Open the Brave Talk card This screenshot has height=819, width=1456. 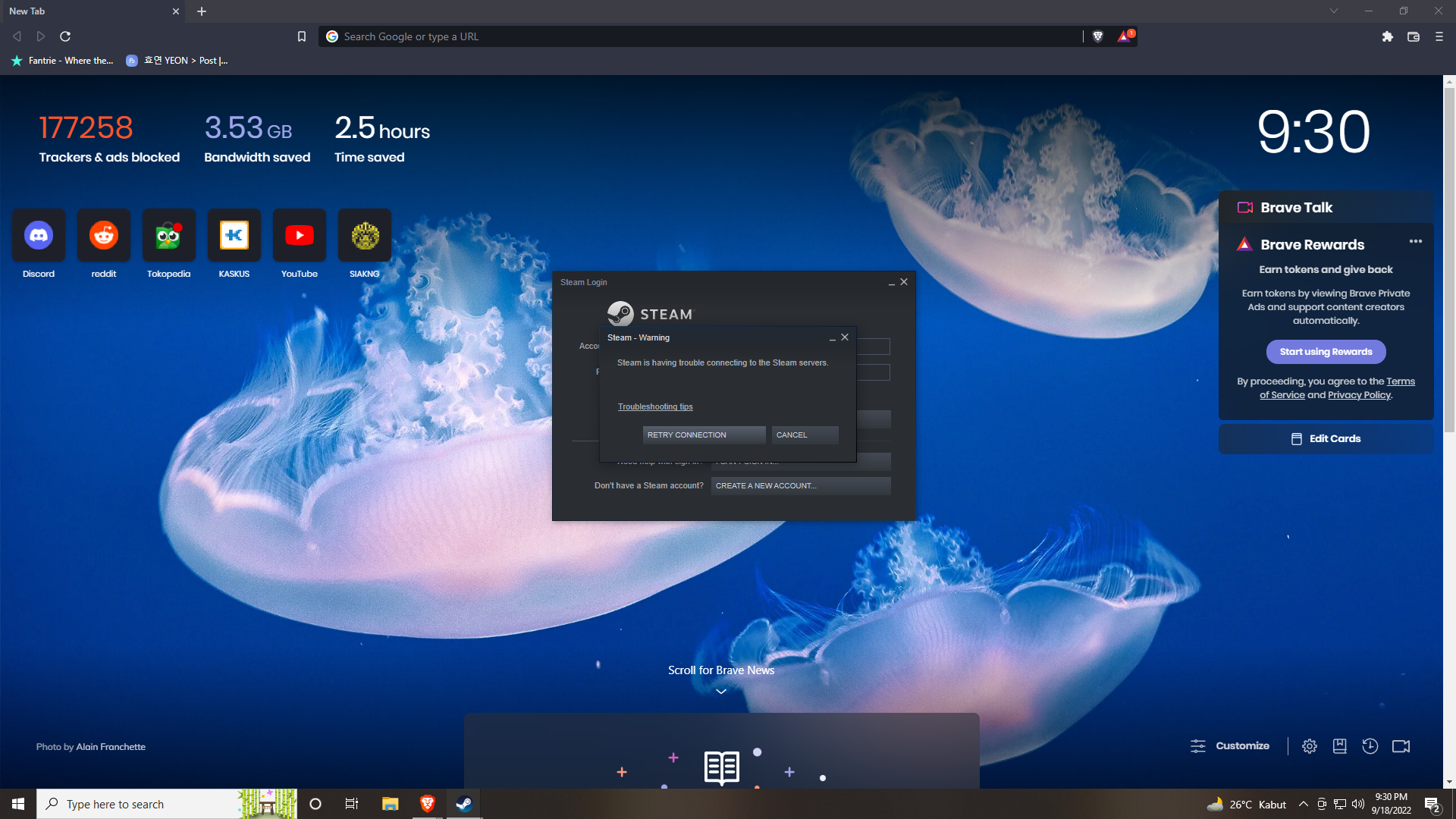tap(1326, 207)
